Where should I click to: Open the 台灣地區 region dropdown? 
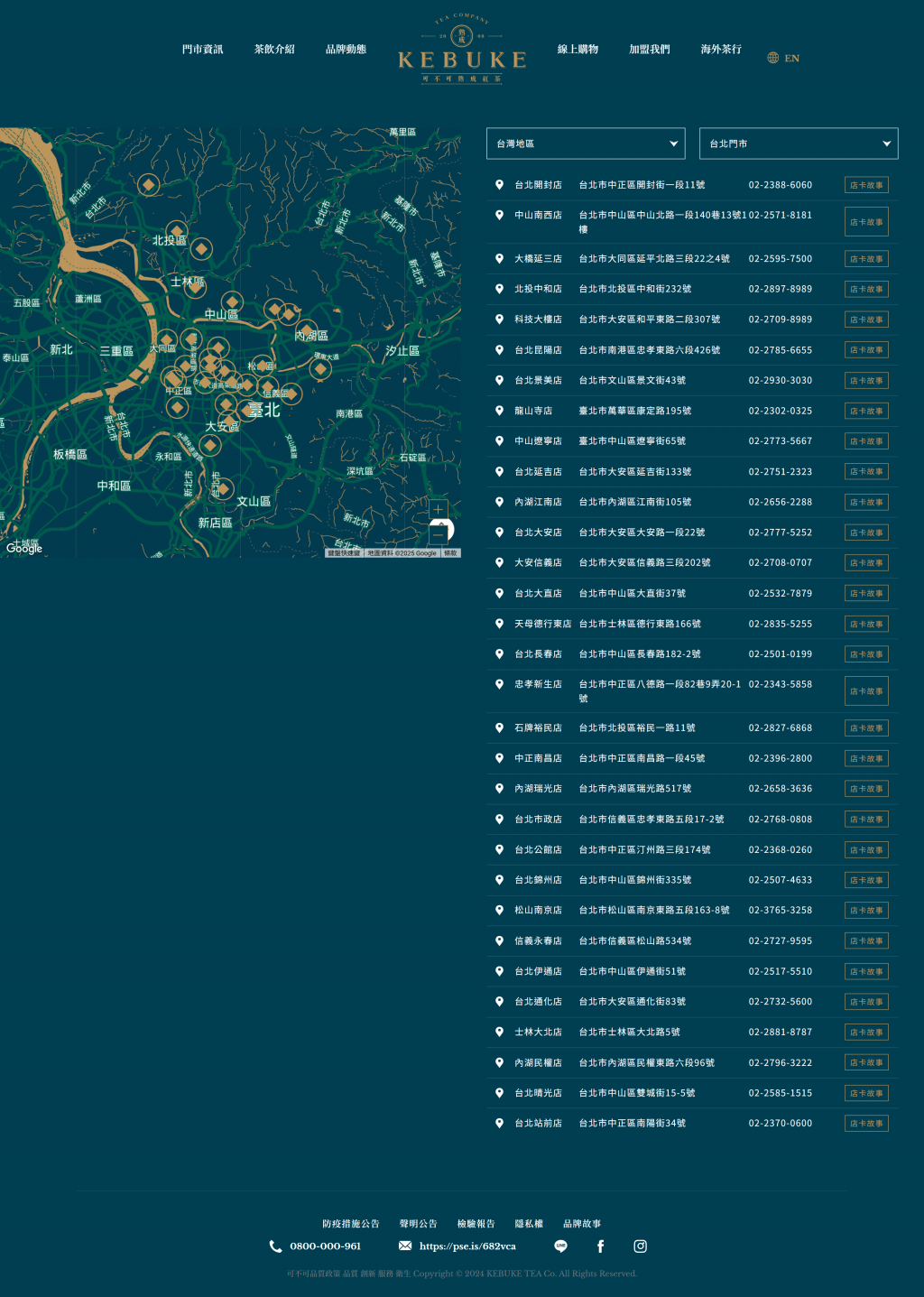point(586,144)
